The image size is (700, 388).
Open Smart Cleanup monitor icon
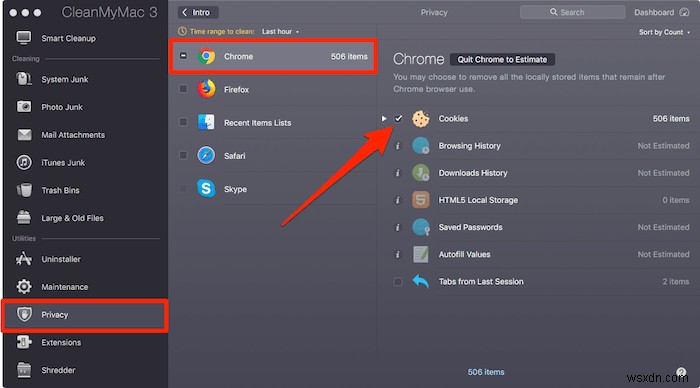pyautogui.click(x=24, y=38)
